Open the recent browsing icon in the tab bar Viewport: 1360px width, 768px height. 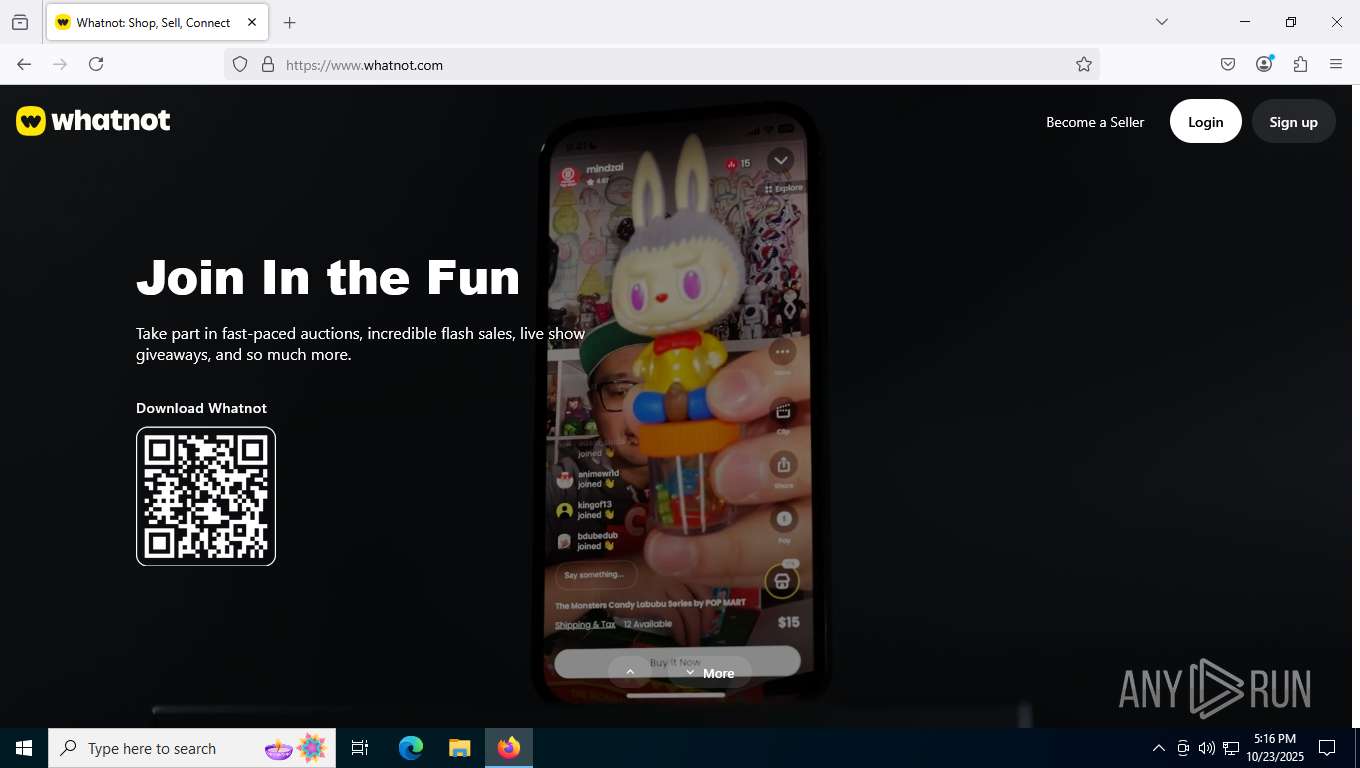click(20, 22)
